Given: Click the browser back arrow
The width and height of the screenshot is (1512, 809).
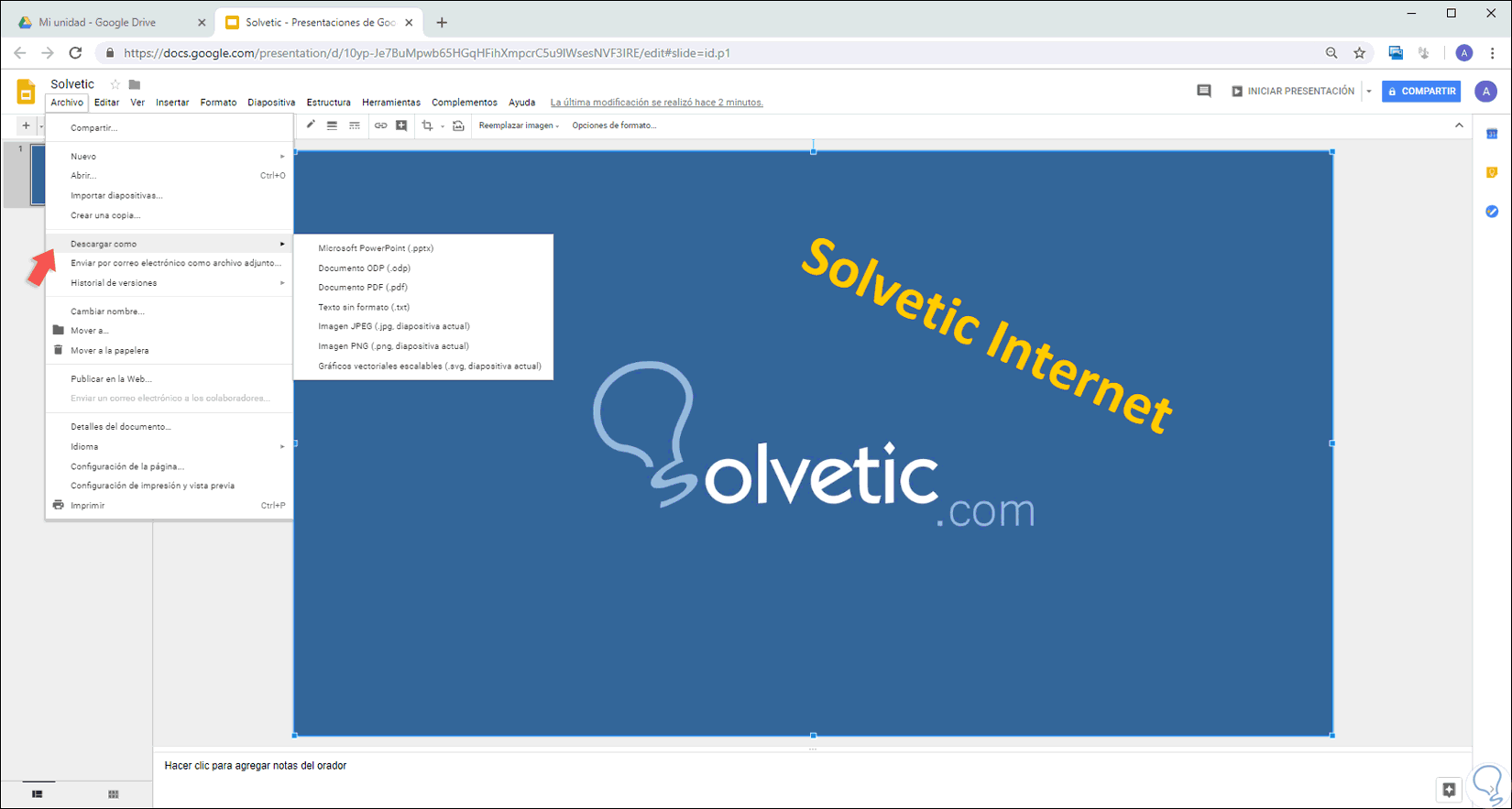Looking at the screenshot, I should pyautogui.click(x=20, y=53).
